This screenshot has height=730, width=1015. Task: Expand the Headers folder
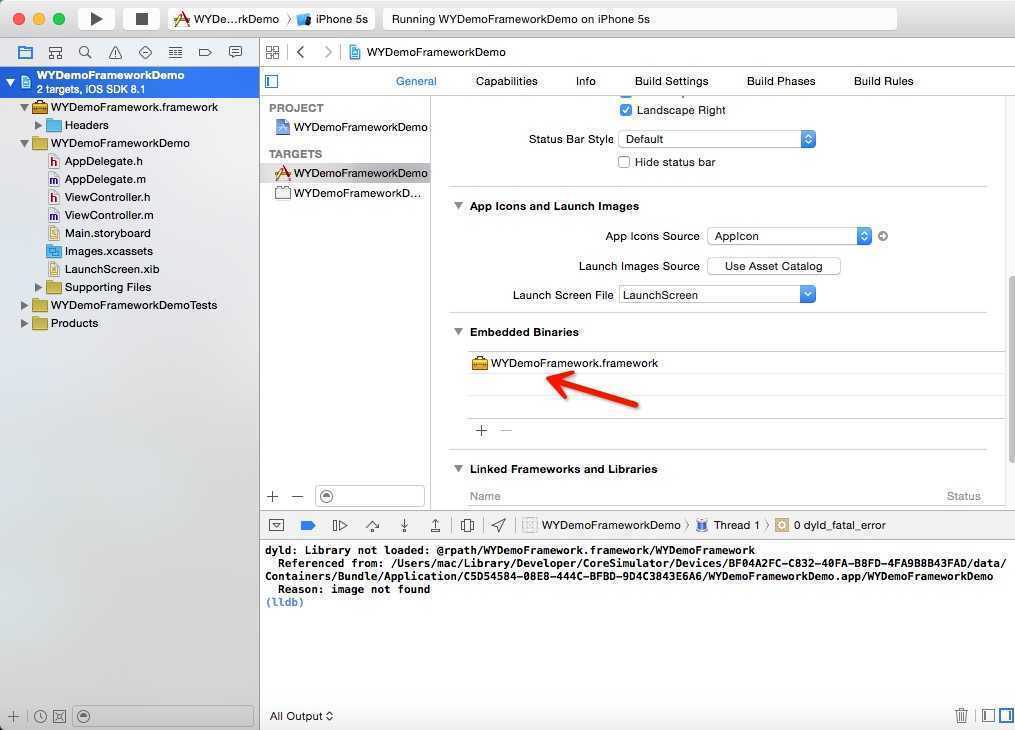38,125
